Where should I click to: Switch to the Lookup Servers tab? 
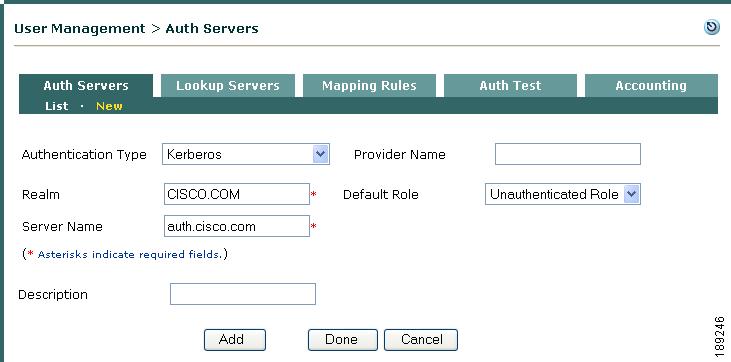[x=228, y=86]
